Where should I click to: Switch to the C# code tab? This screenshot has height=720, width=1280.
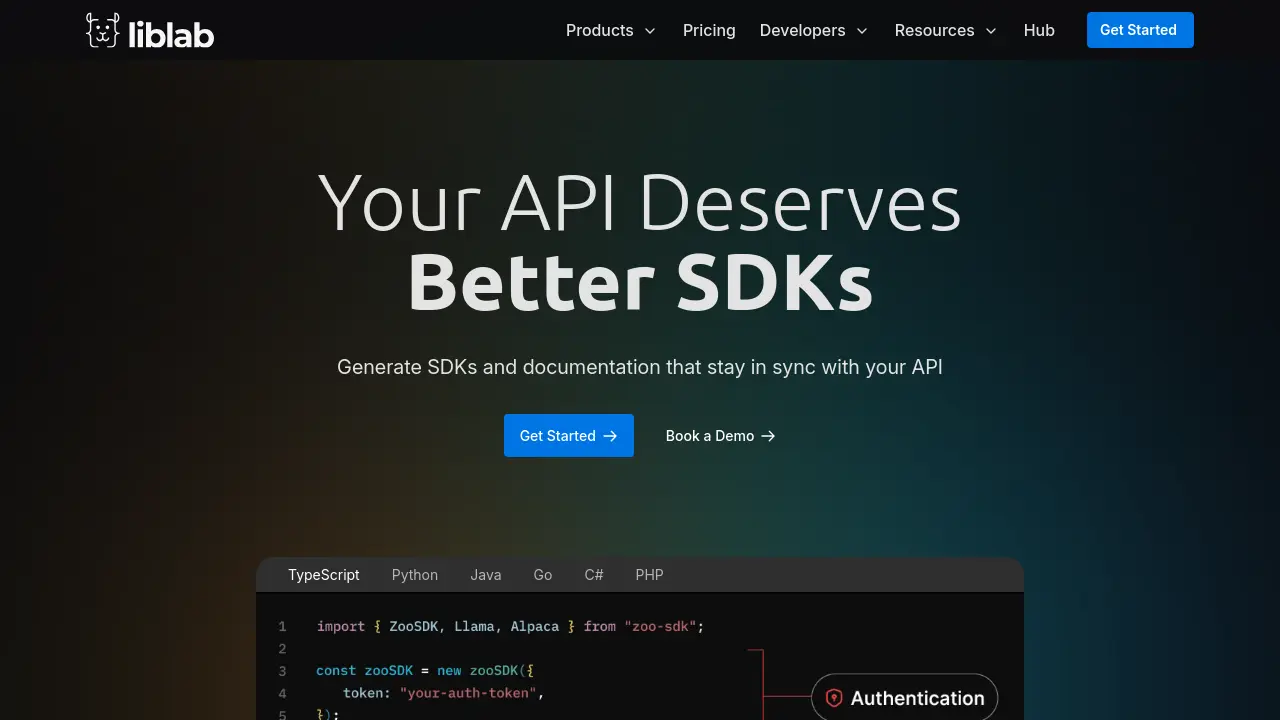(594, 575)
